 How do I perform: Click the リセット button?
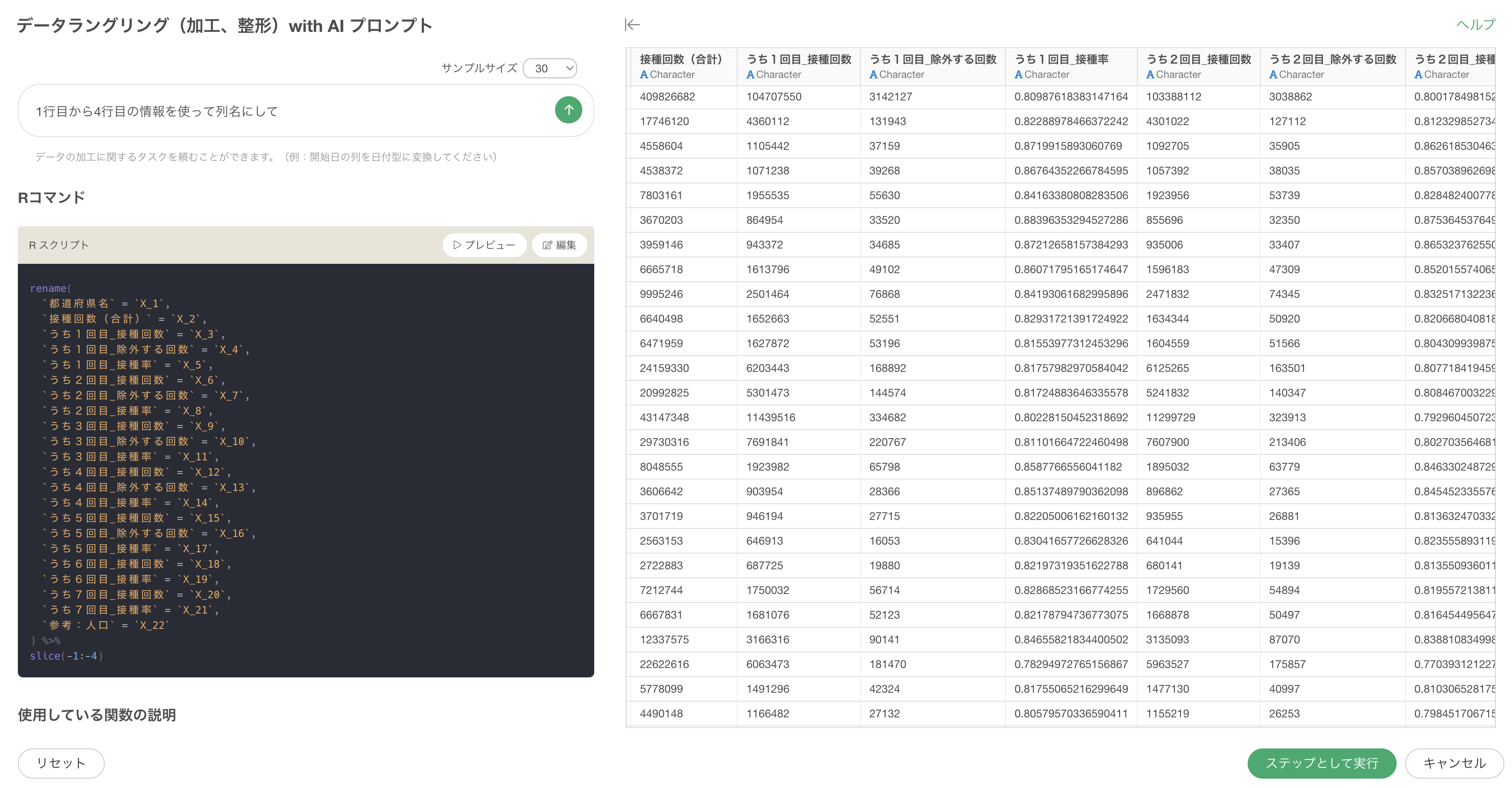(61, 763)
